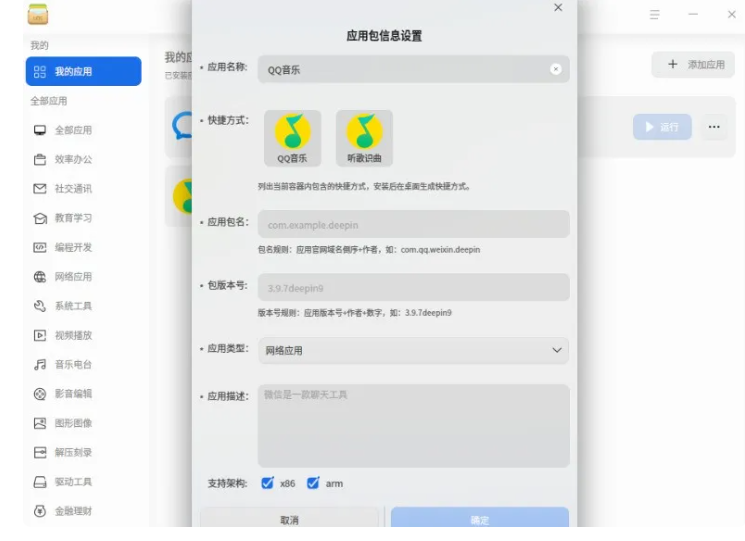Focus the 应用名称 input field
The width and height of the screenshot is (745, 541).
413,69
